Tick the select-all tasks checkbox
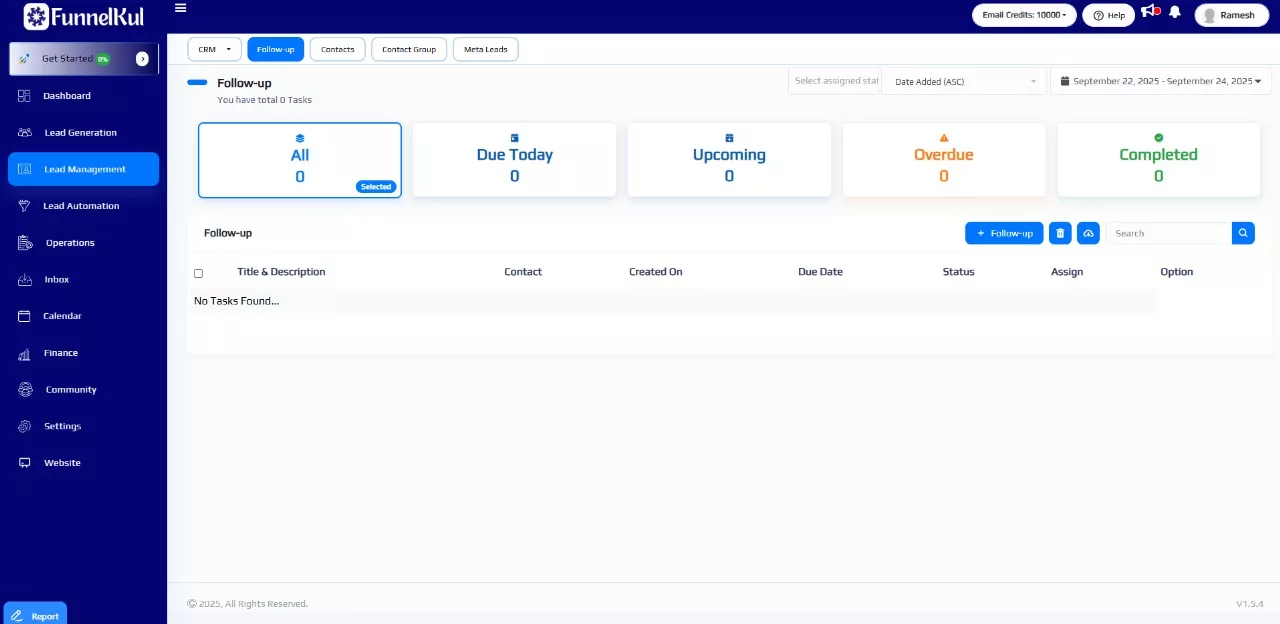Image resolution: width=1280 pixels, height=624 pixels. pyautogui.click(x=198, y=273)
